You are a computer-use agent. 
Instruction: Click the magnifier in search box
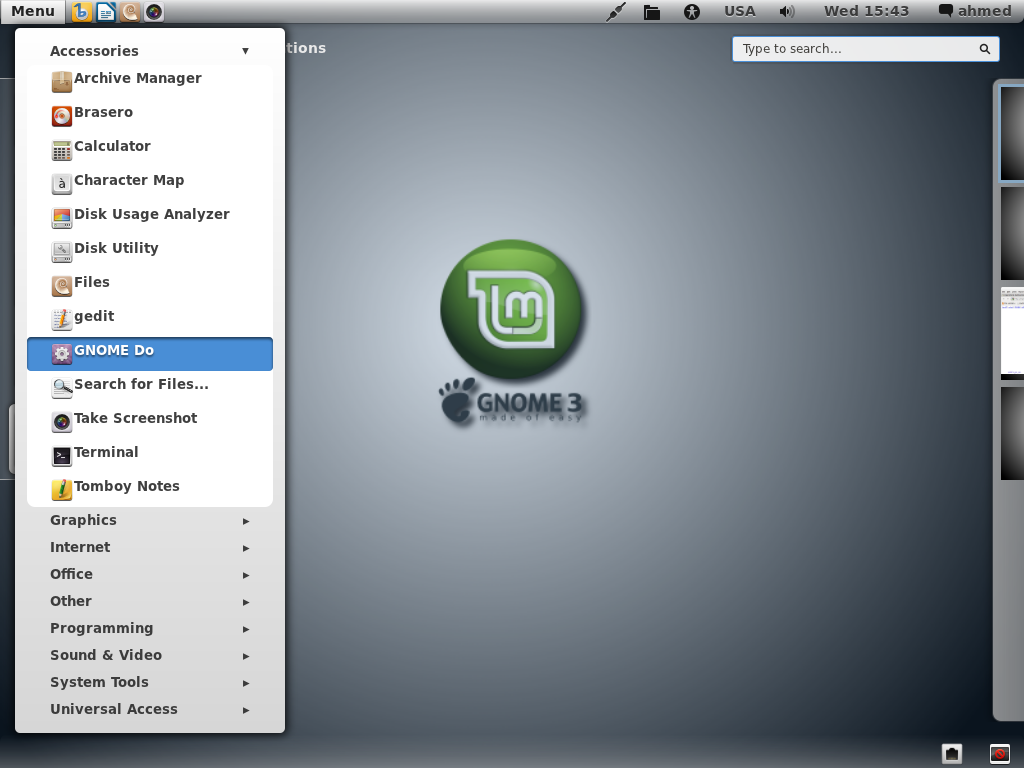[984, 49]
